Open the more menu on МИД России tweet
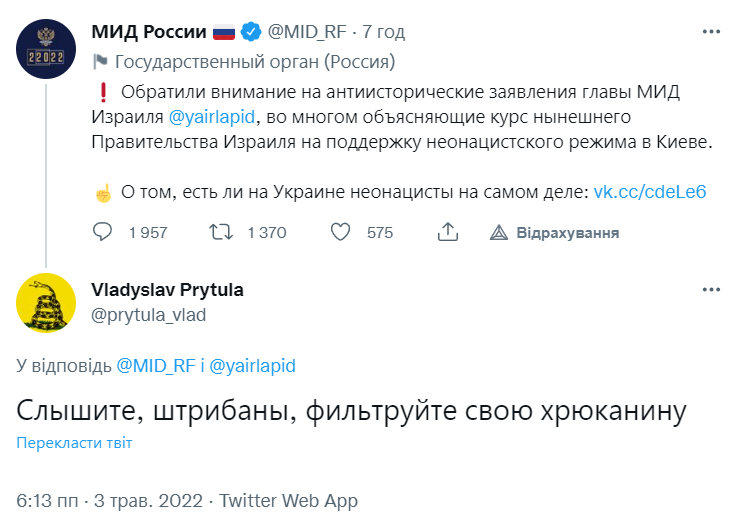This screenshot has height=523, width=744. [x=711, y=32]
